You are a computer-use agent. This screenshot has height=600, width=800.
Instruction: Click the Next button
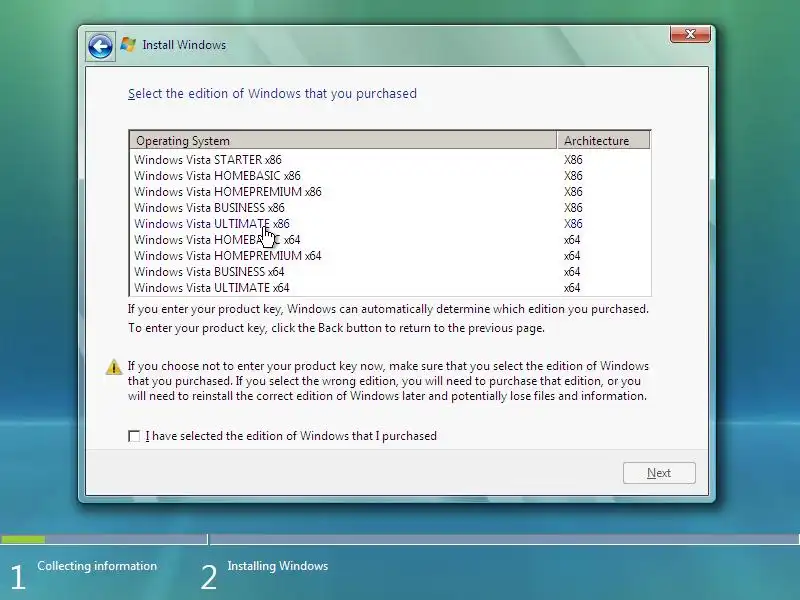pyautogui.click(x=659, y=473)
